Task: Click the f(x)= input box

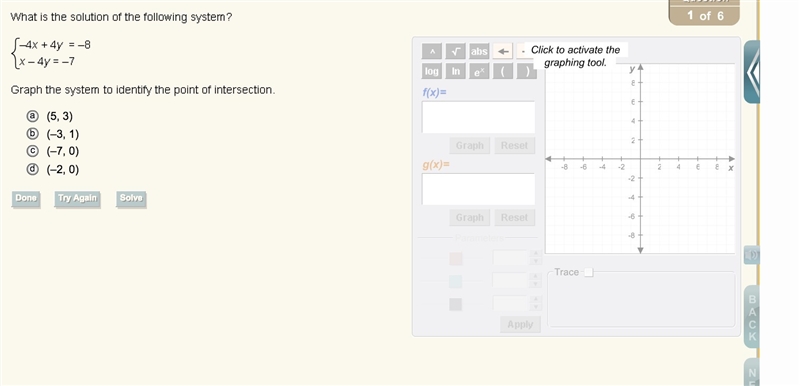Action: click(478, 117)
